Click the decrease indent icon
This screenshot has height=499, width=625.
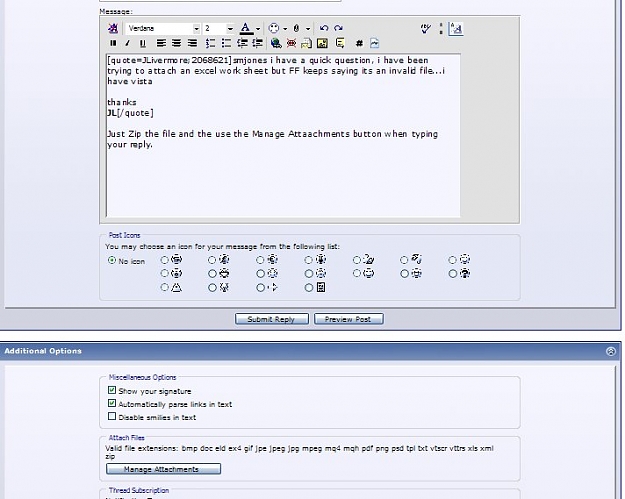pos(242,43)
